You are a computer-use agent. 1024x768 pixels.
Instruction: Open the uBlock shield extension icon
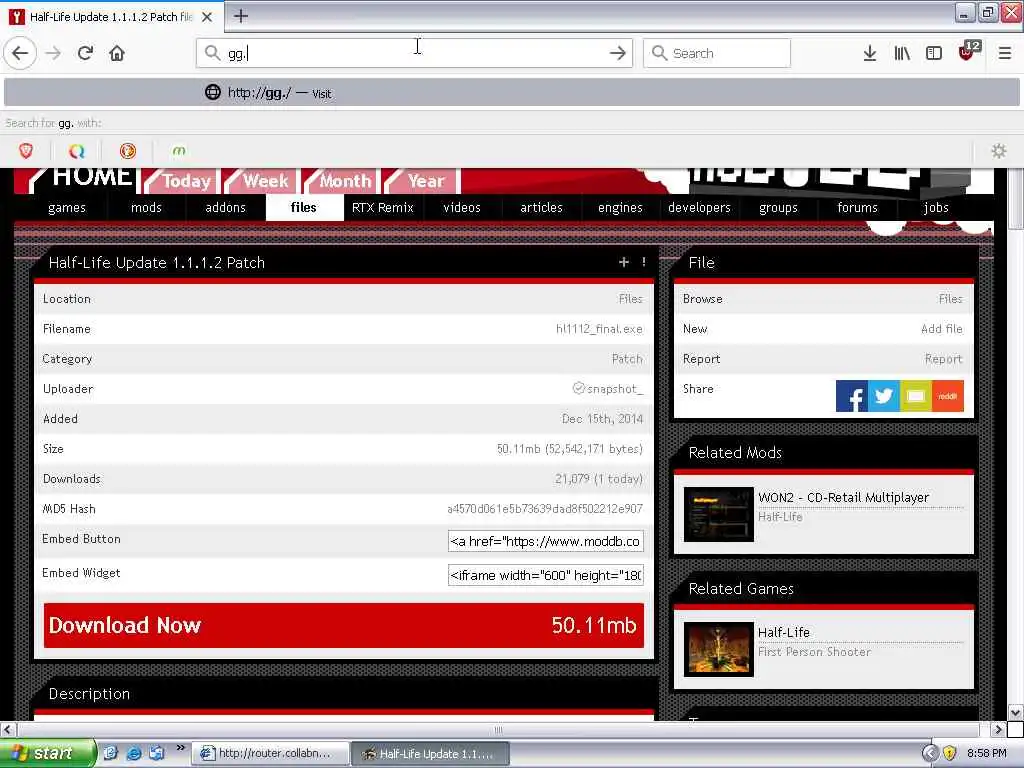pos(968,52)
